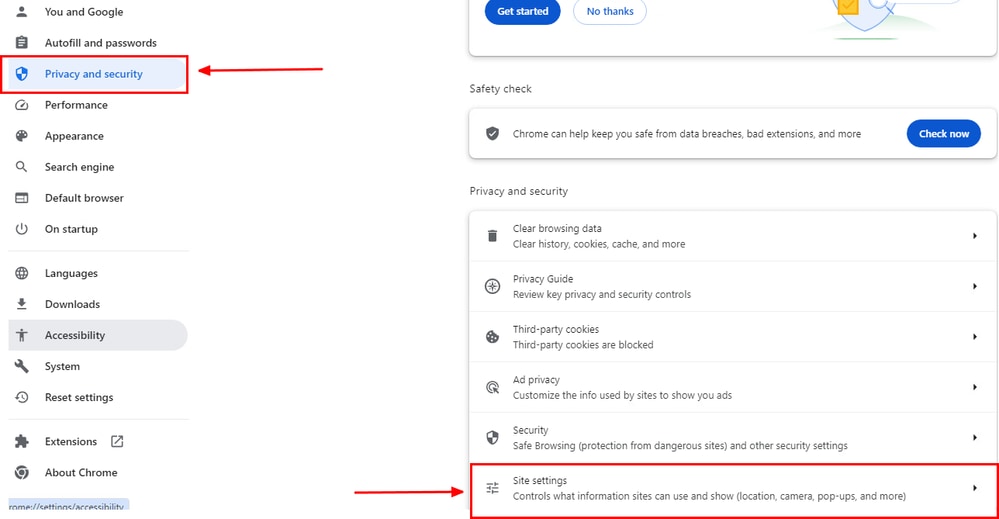Click the Third-party cookies cookie icon
Viewport: 999px width, 519px height.
(492, 337)
